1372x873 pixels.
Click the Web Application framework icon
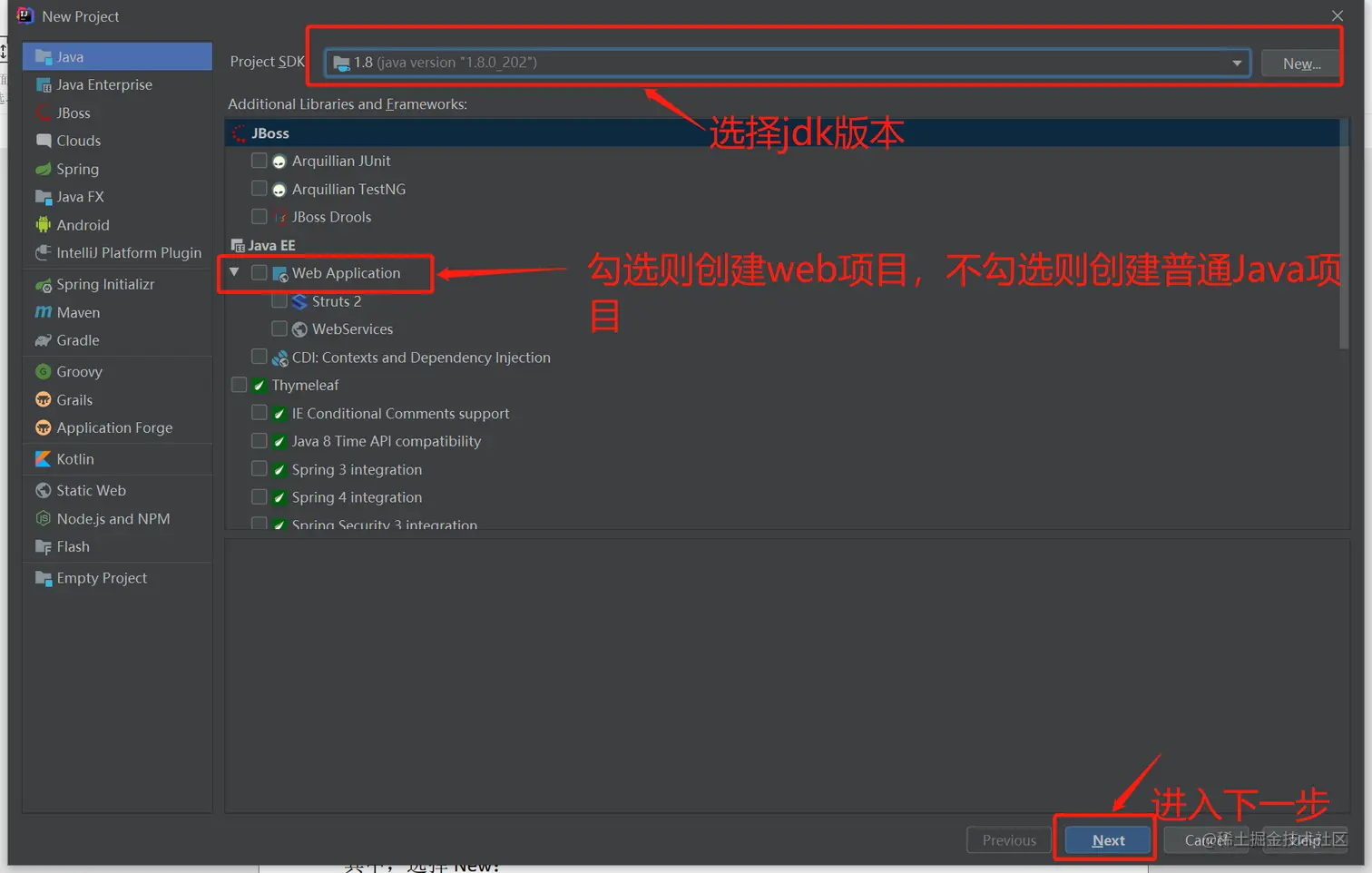279,273
